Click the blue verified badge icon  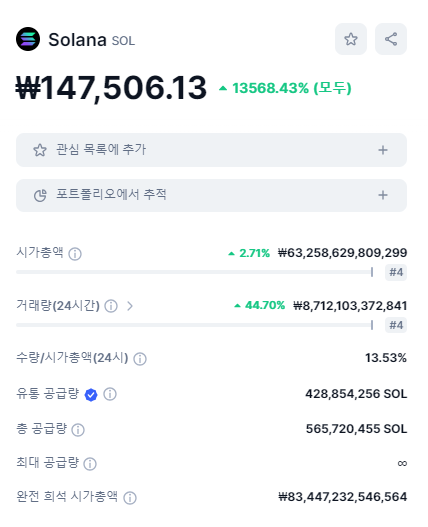pos(91,395)
